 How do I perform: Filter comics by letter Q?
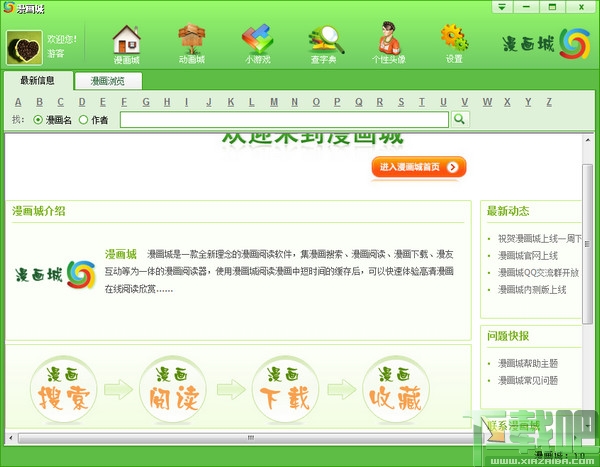click(359, 102)
